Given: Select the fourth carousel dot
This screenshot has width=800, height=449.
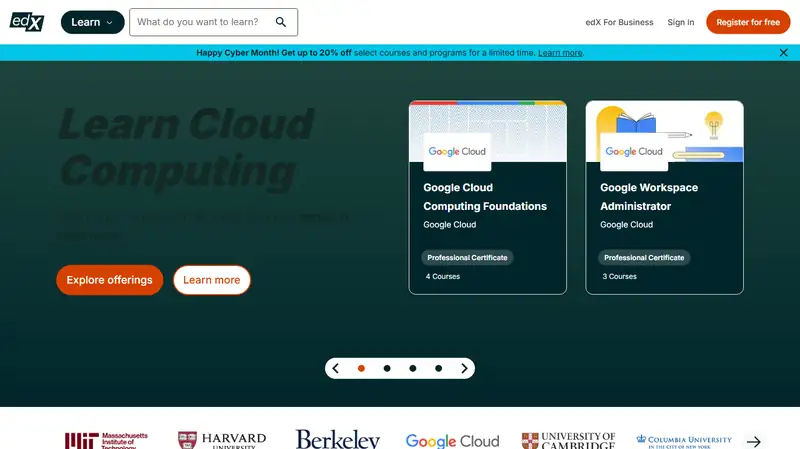Looking at the screenshot, I should click(x=439, y=368).
